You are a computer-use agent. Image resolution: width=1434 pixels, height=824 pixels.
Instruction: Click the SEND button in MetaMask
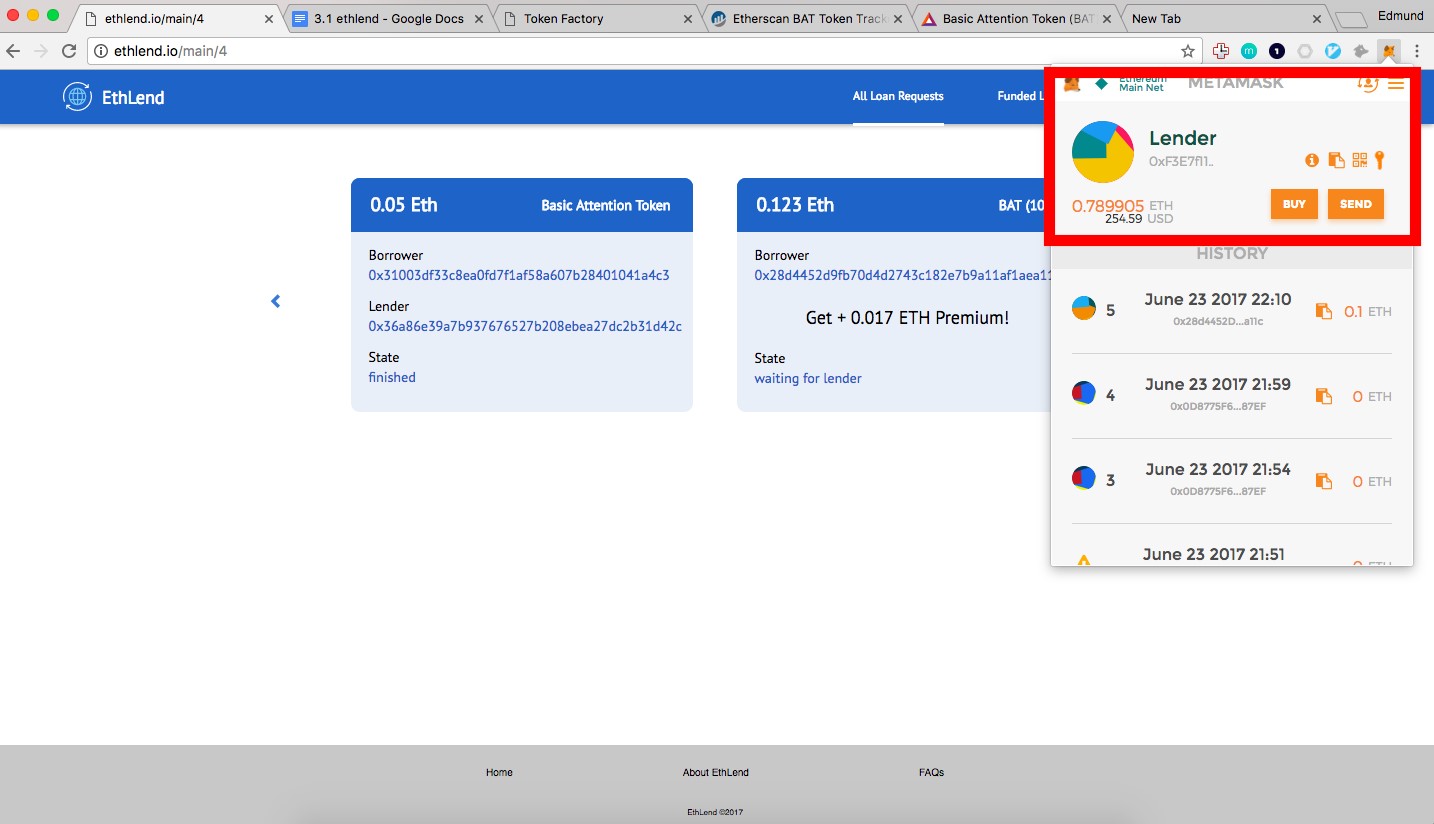point(1356,204)
